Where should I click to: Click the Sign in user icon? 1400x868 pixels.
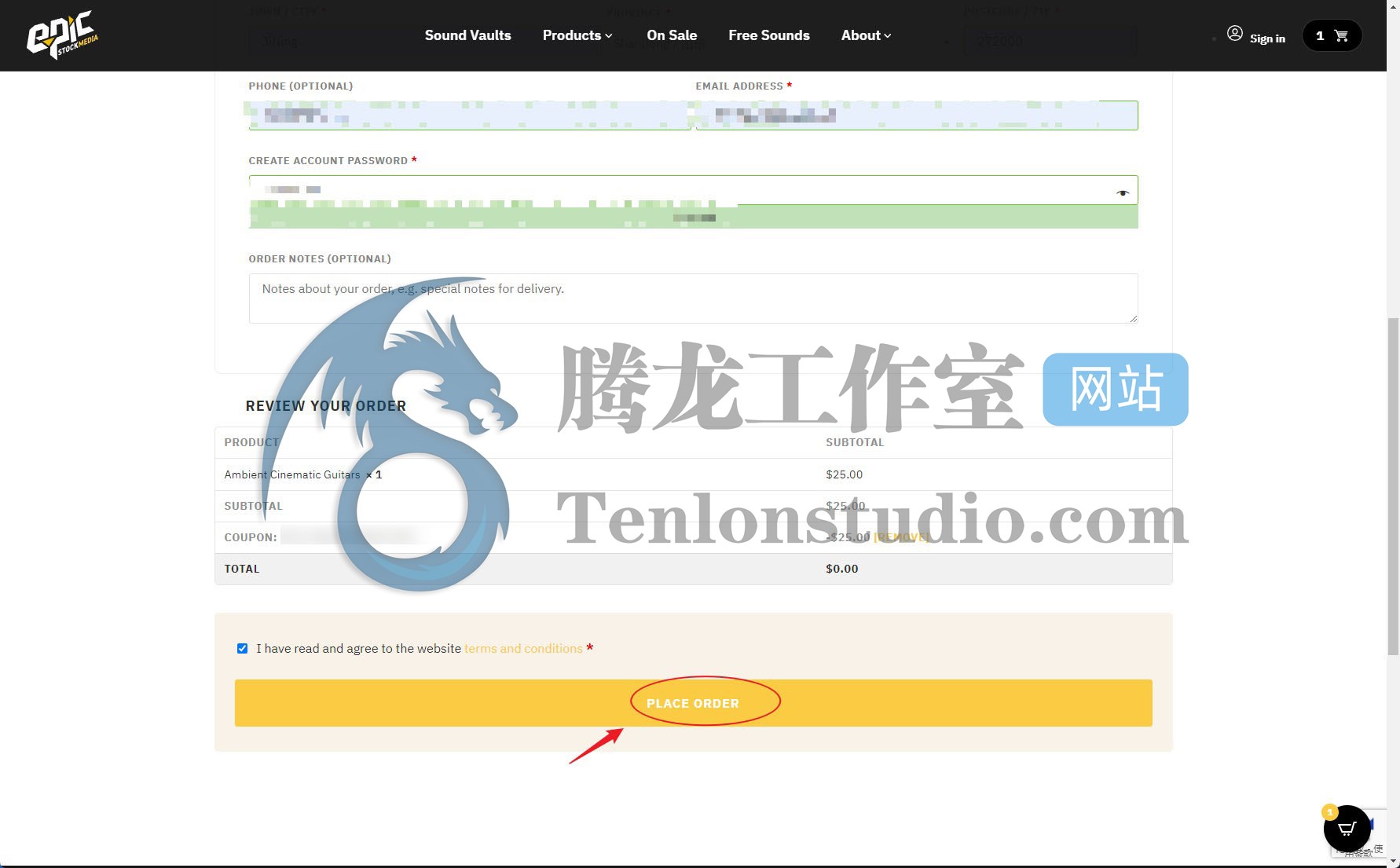[1235, 34]
